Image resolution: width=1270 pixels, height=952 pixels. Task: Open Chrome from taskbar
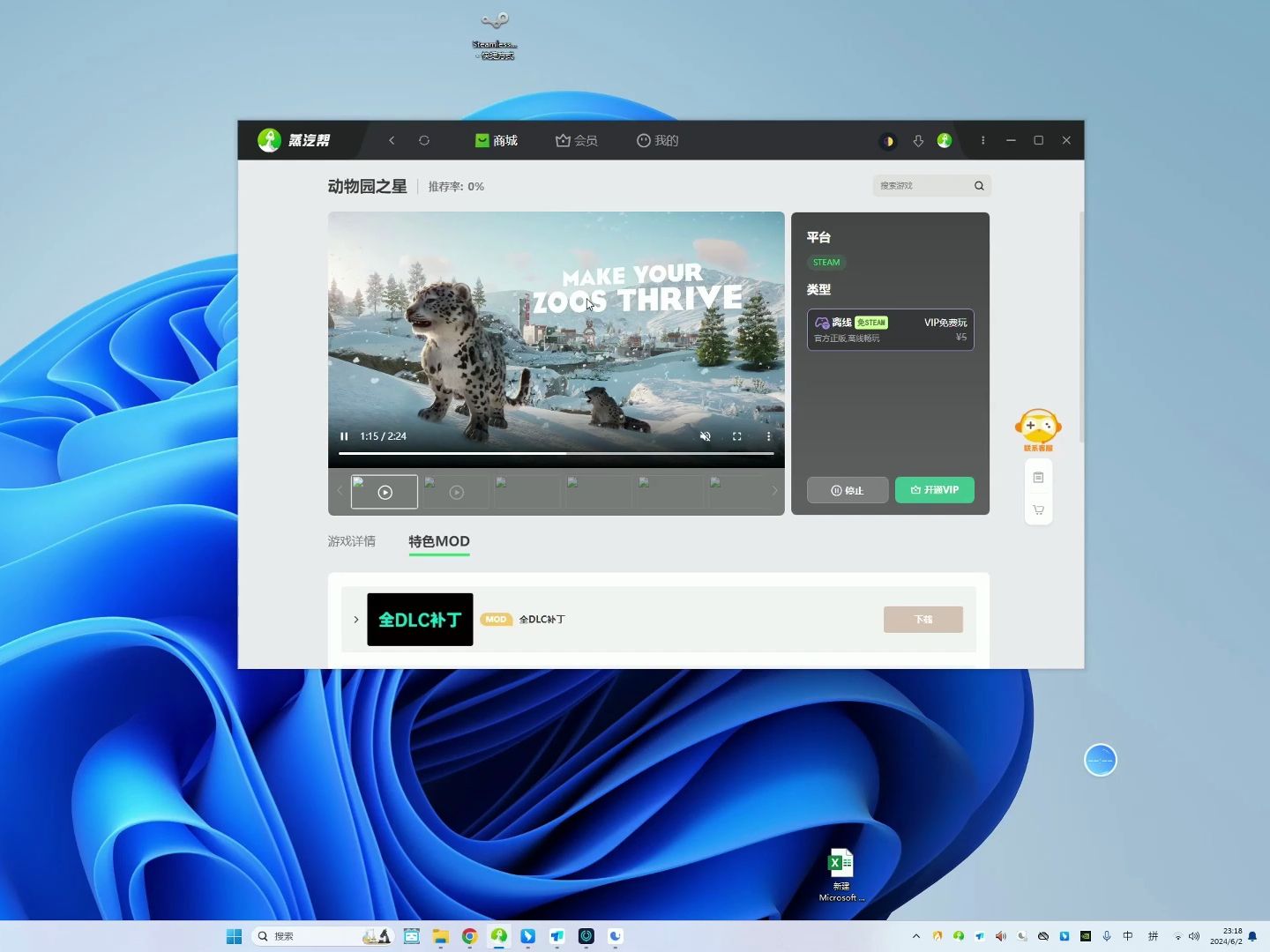469,936
